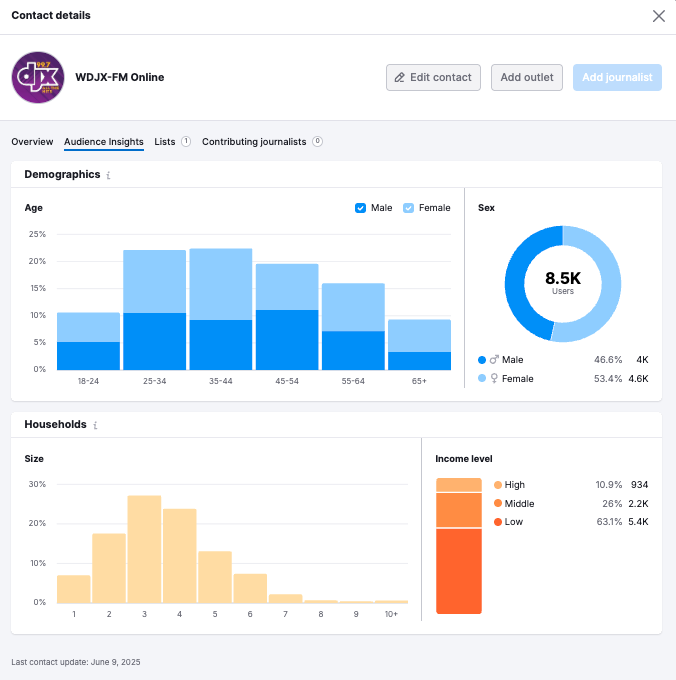676x680 pixels.
Task: Click the Demographics info icon
Action: tap(109, 175)
